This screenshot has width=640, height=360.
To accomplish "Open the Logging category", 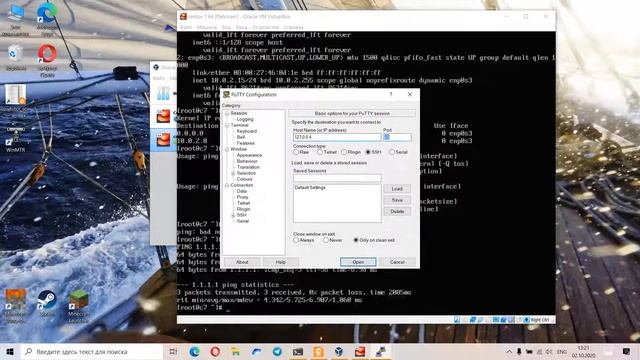I will coord(245,119).
